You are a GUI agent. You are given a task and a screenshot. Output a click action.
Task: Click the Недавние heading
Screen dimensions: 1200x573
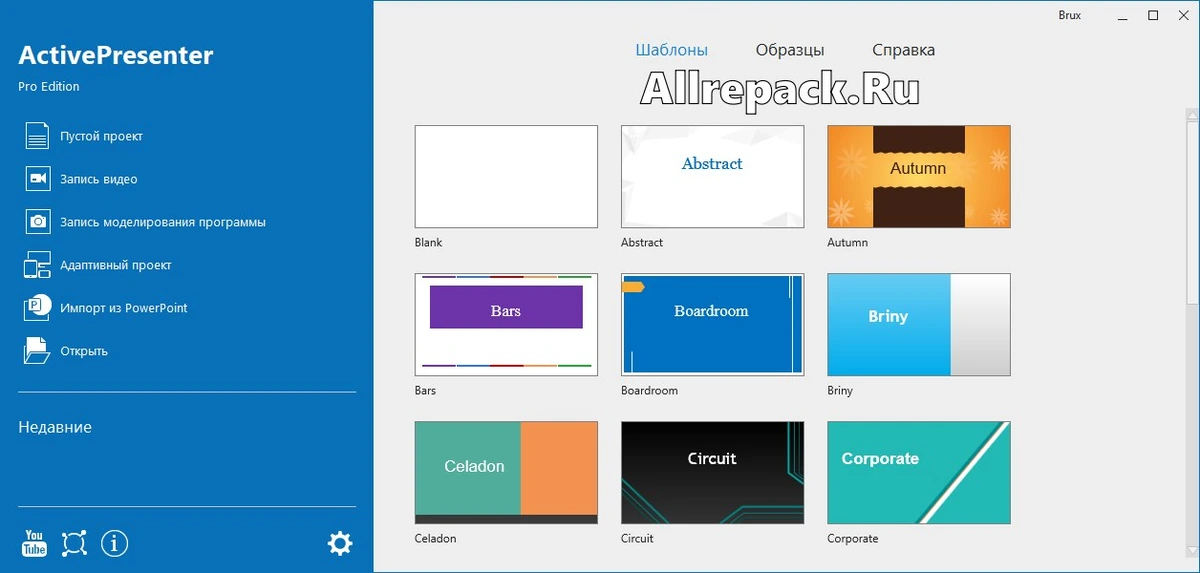point(55,427)
